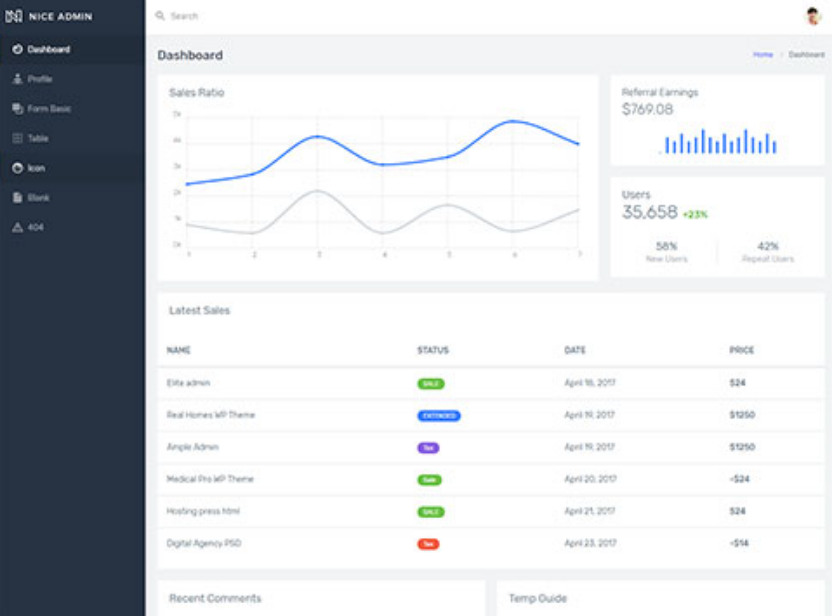Click the Form Basic sidebar icon
The width and height of the screenshot is (832, 616).
point(18,109)
